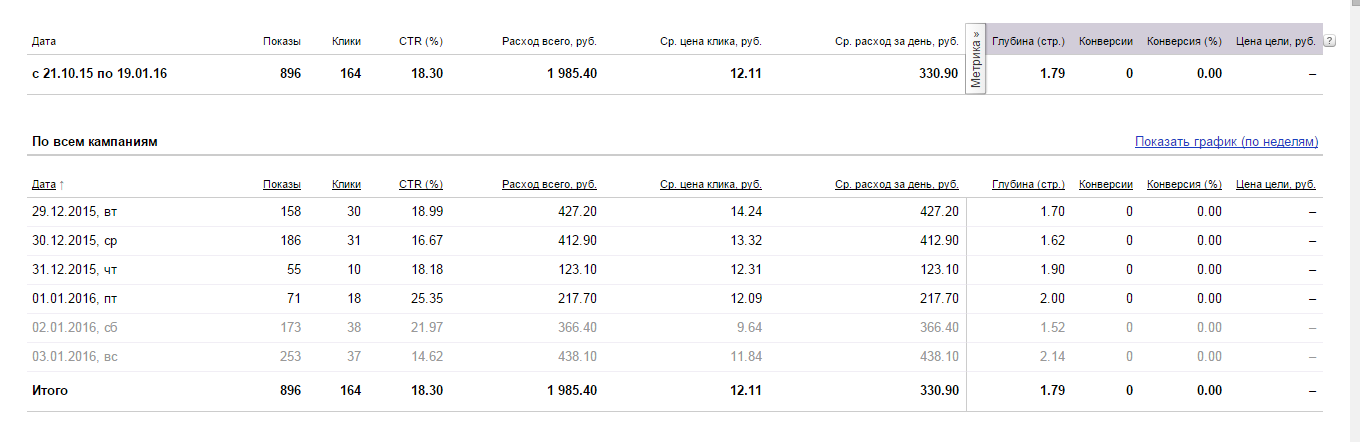Click the question mark help icon
The height and width of the screenshot is (442, 1360).
(x=1330, y=41)
